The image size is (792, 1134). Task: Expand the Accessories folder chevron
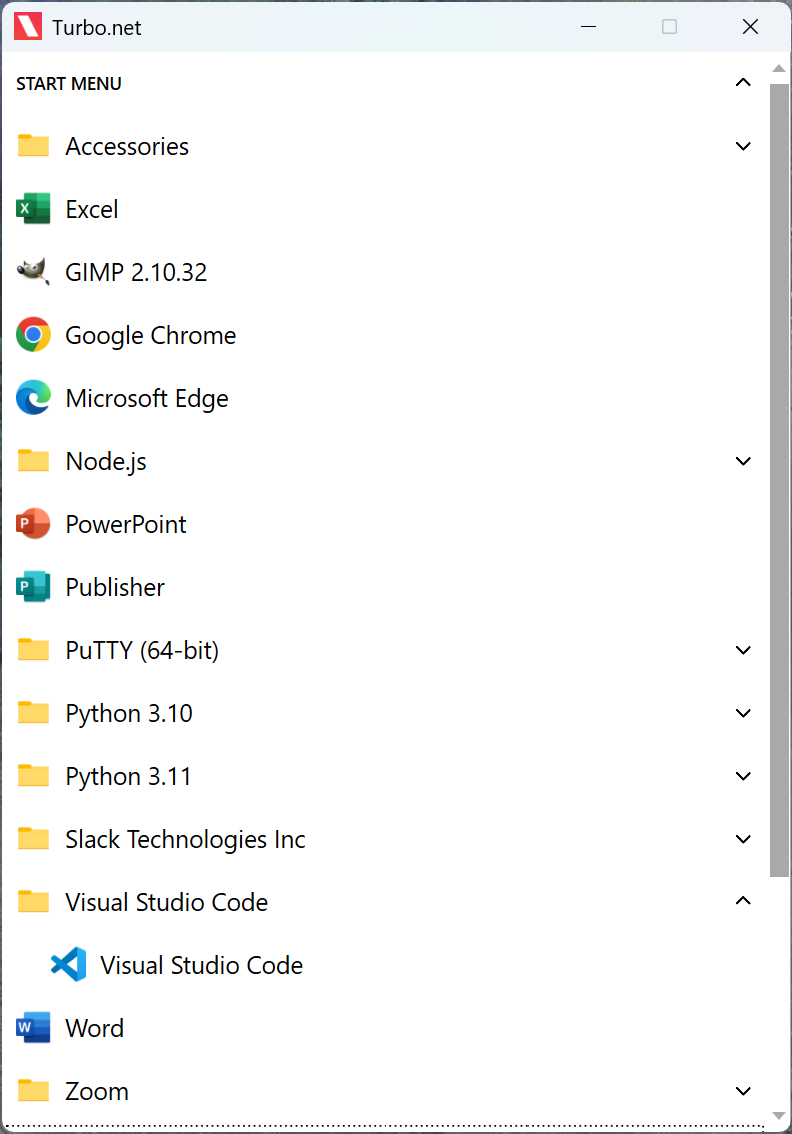point(743,146)
